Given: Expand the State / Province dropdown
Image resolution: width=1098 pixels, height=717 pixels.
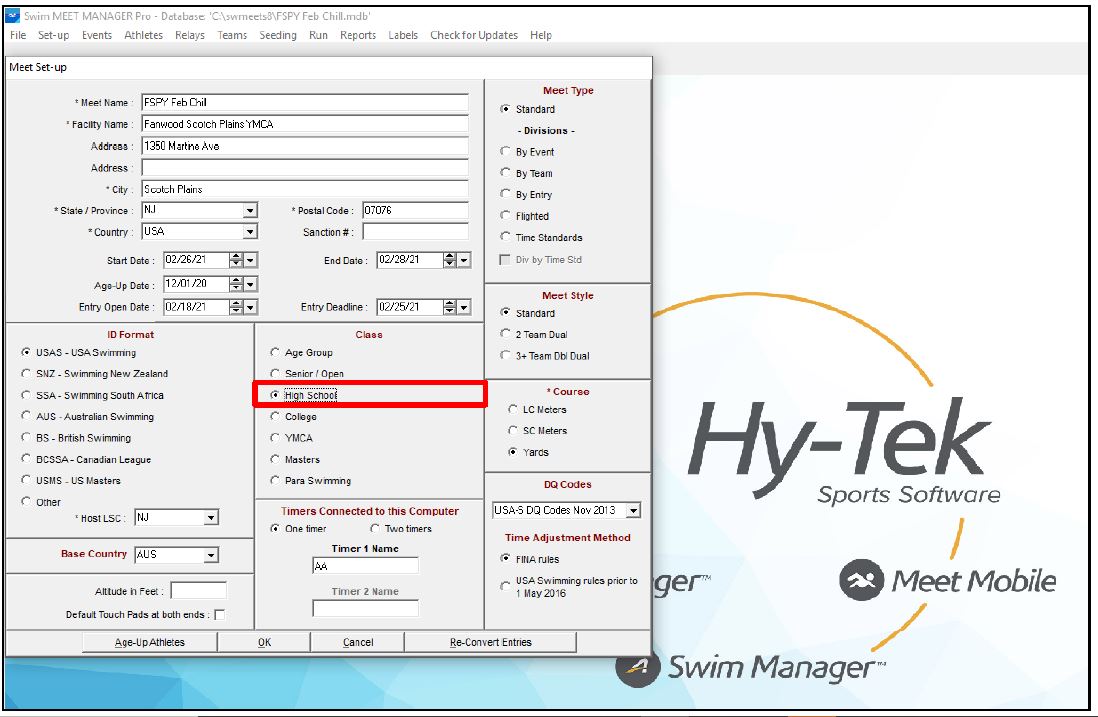Looking at the screenshot, I should pos(250,210).
